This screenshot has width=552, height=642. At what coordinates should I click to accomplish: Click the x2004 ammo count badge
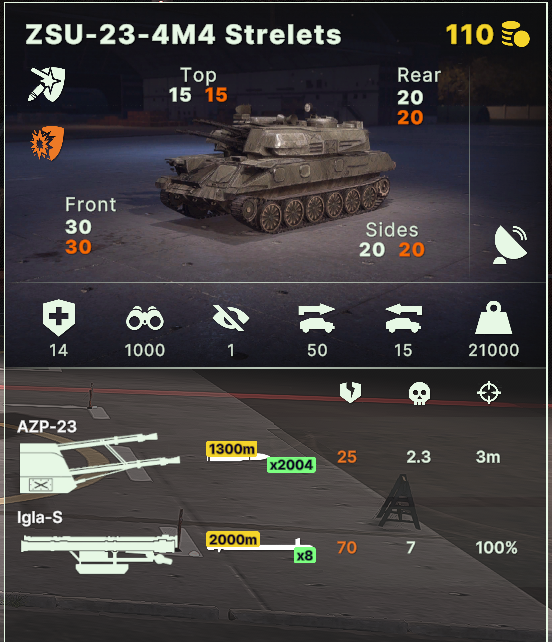click(291, 465)
